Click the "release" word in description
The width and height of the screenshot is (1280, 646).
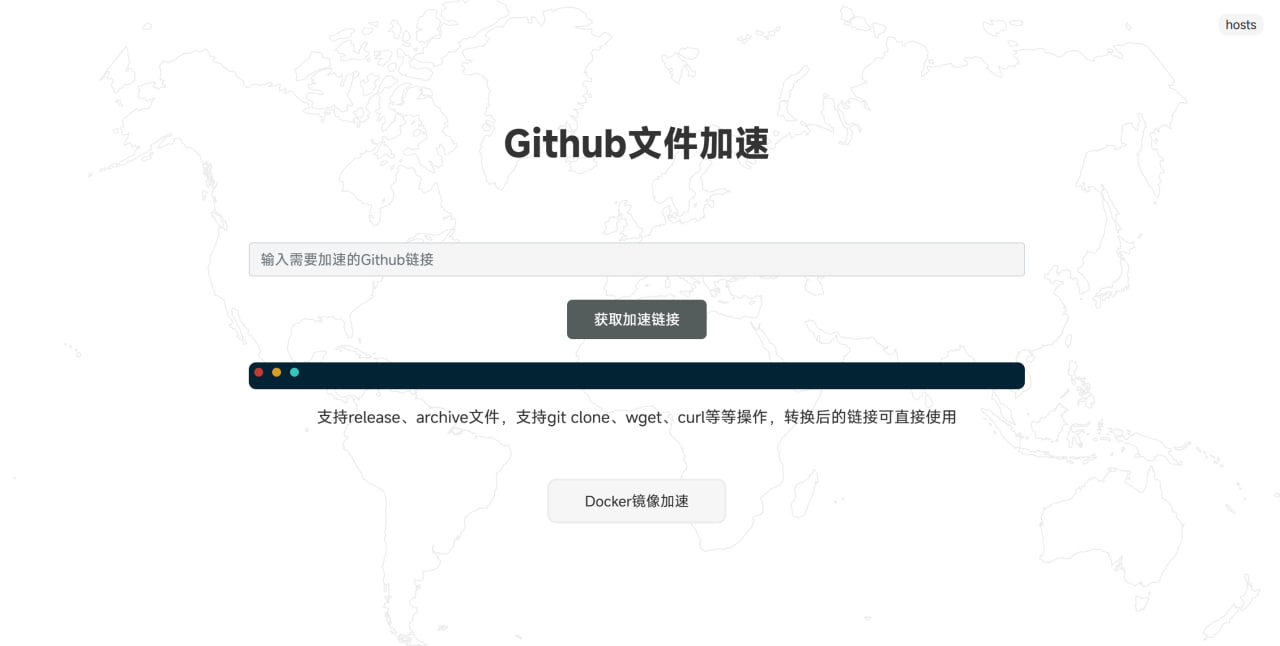click(x=374, y=418)
